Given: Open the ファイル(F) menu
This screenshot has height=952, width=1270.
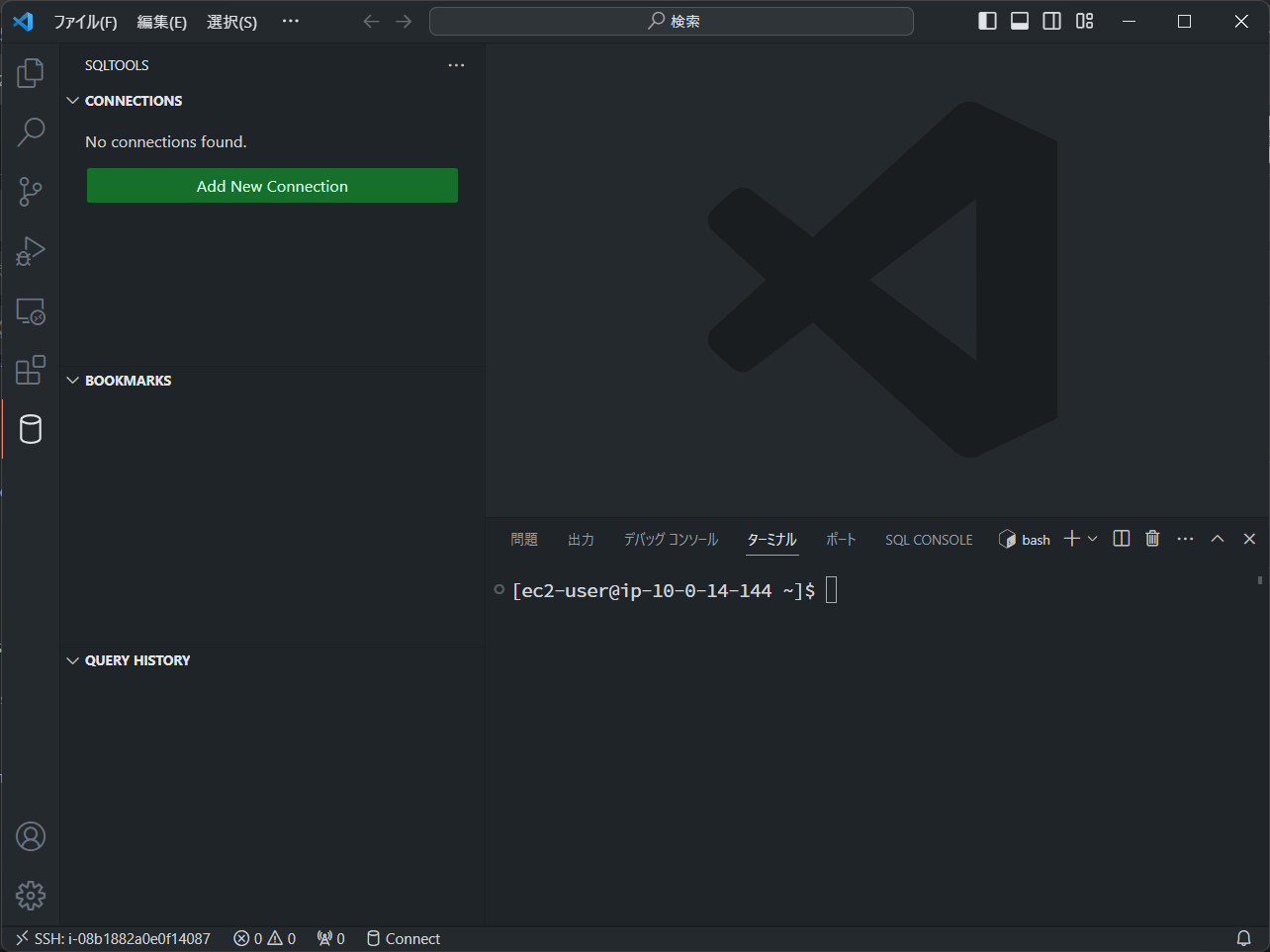Looking at the screenshot, I should pos(85,22).
